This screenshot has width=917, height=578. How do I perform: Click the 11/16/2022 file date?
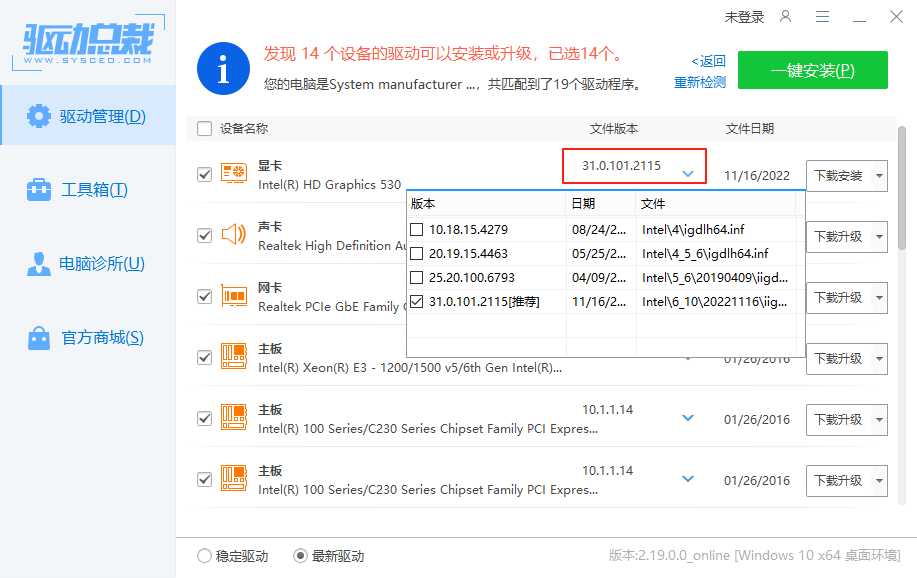click(757, 176)
